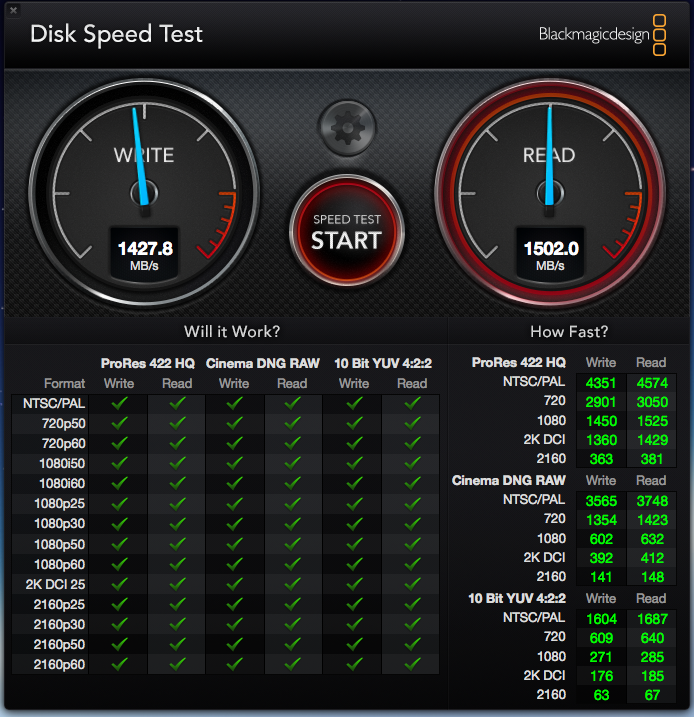
Task: Click the 1080p25 YUV read checkmark
Action: [x=412, y=503]
